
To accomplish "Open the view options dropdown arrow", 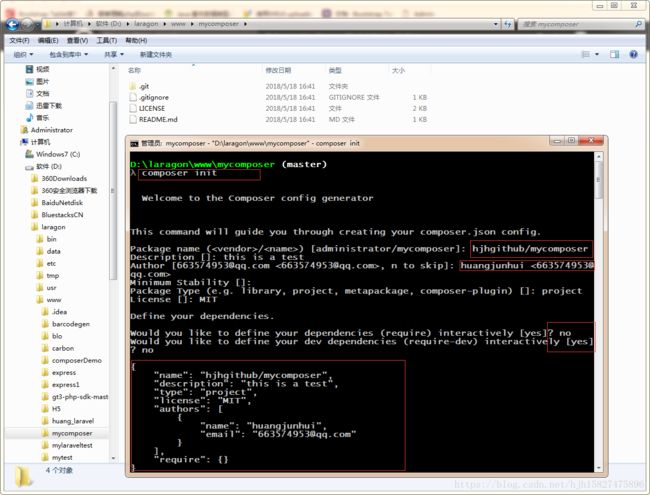I will [x=597, y=54].
